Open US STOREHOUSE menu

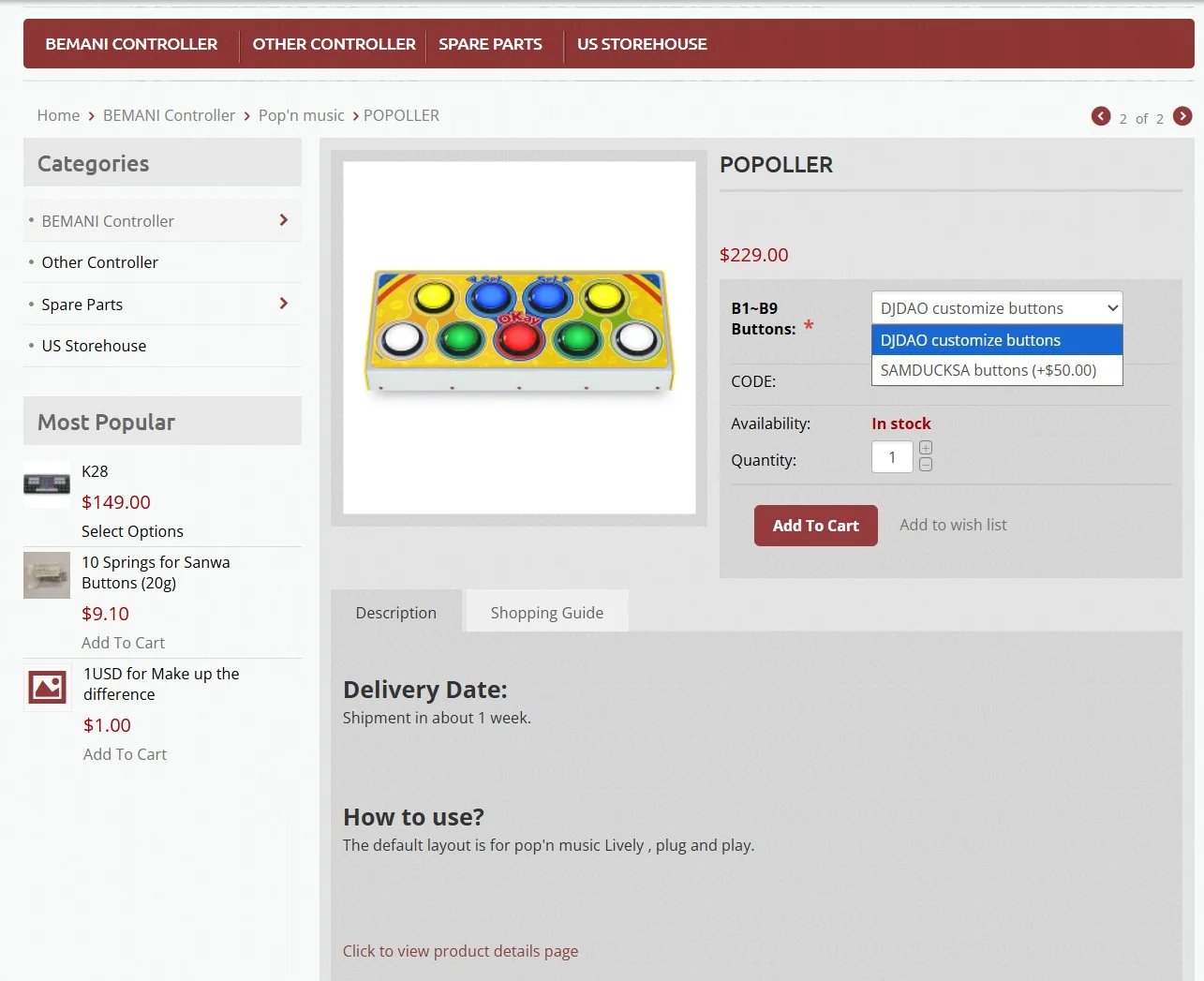642,44
